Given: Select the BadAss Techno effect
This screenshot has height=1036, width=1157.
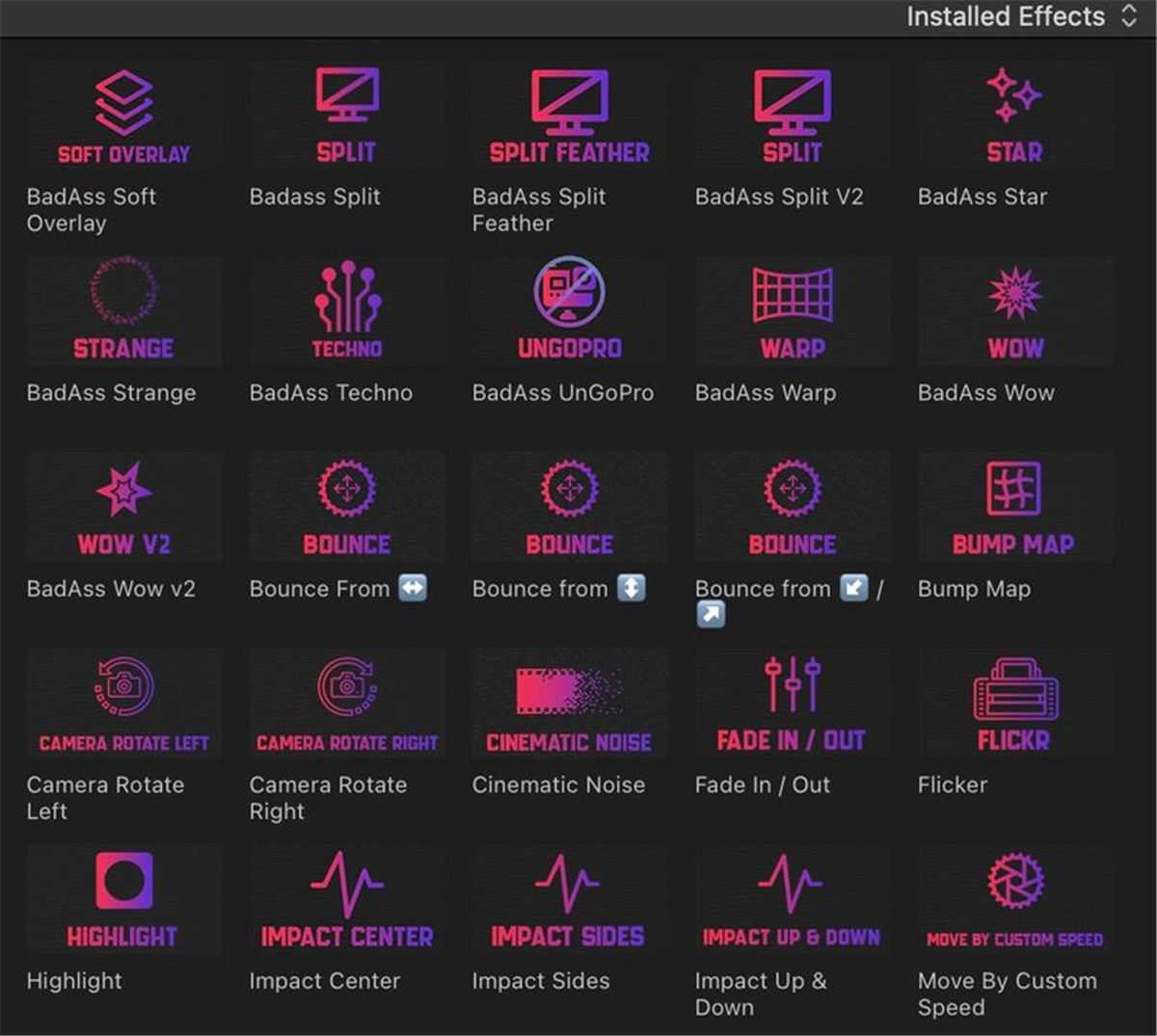Looking at the screenshot, I should 346,311.
